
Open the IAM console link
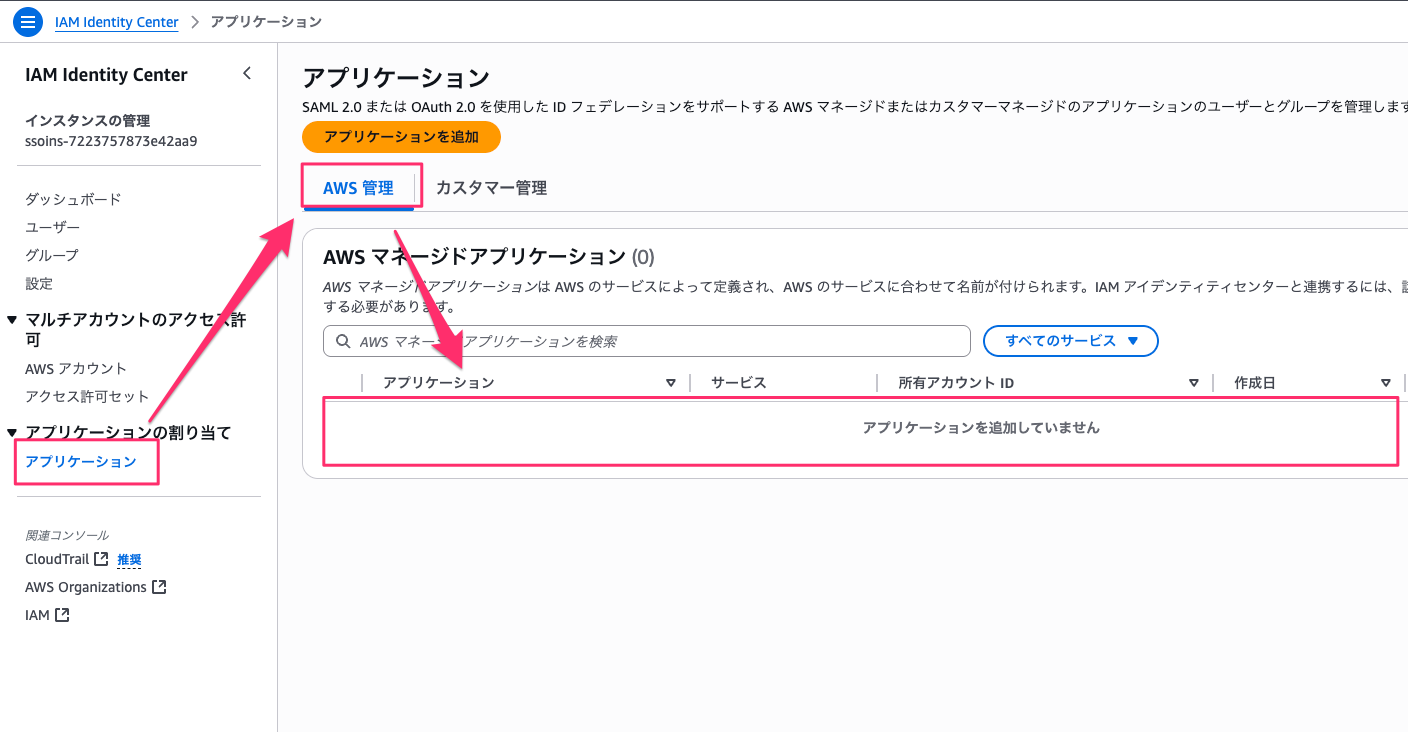(x=37, y=615)
